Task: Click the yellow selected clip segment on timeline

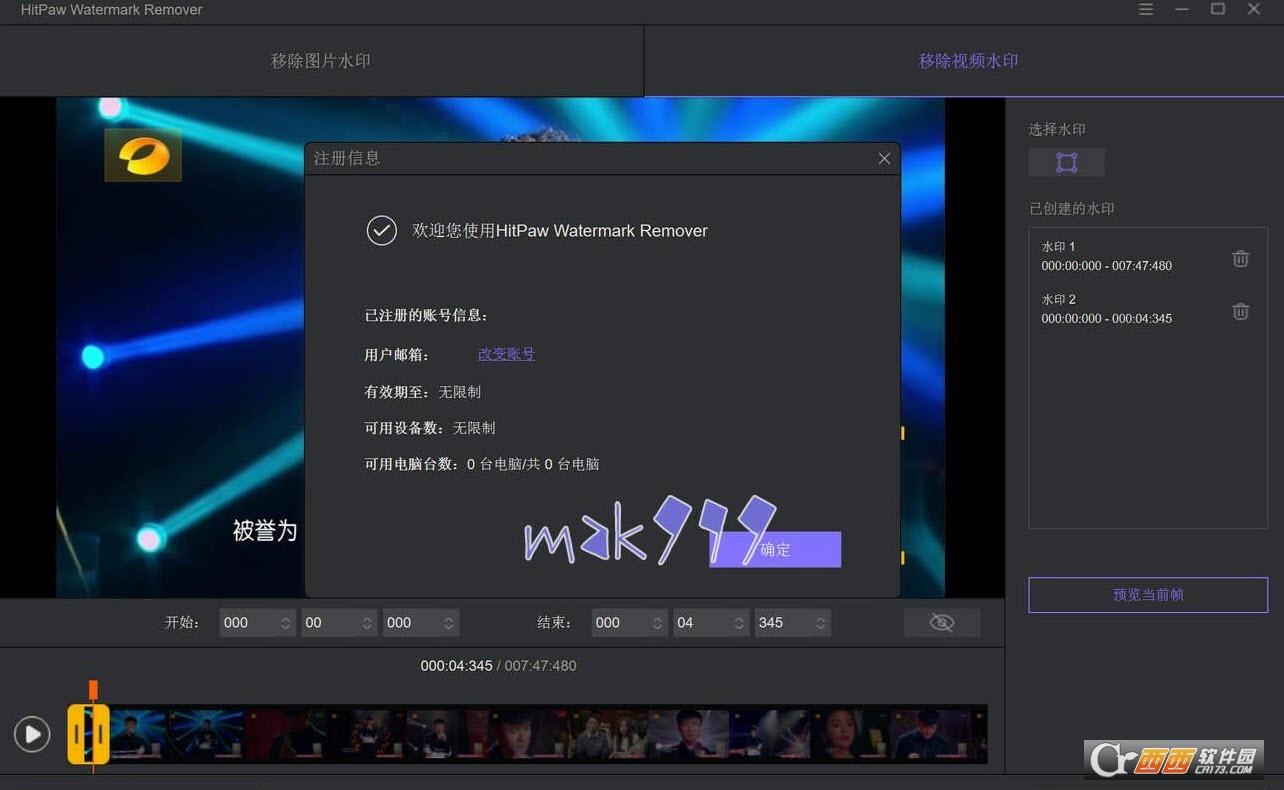Action: (88, 735)
